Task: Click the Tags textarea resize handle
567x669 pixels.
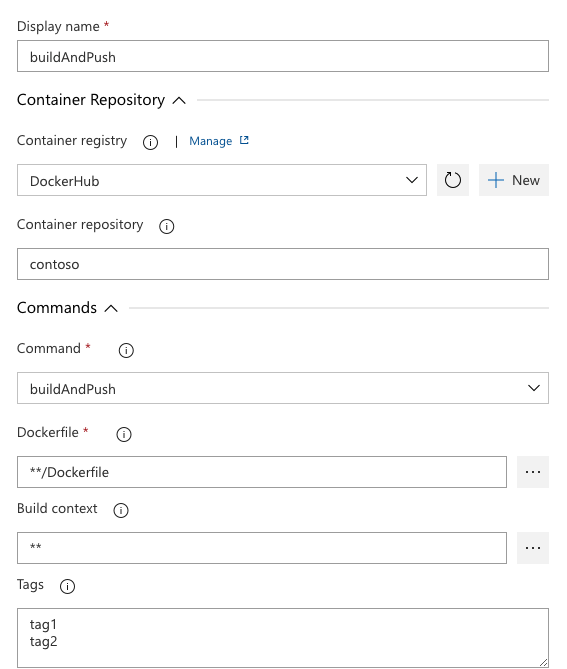Action: click(544, 663)
